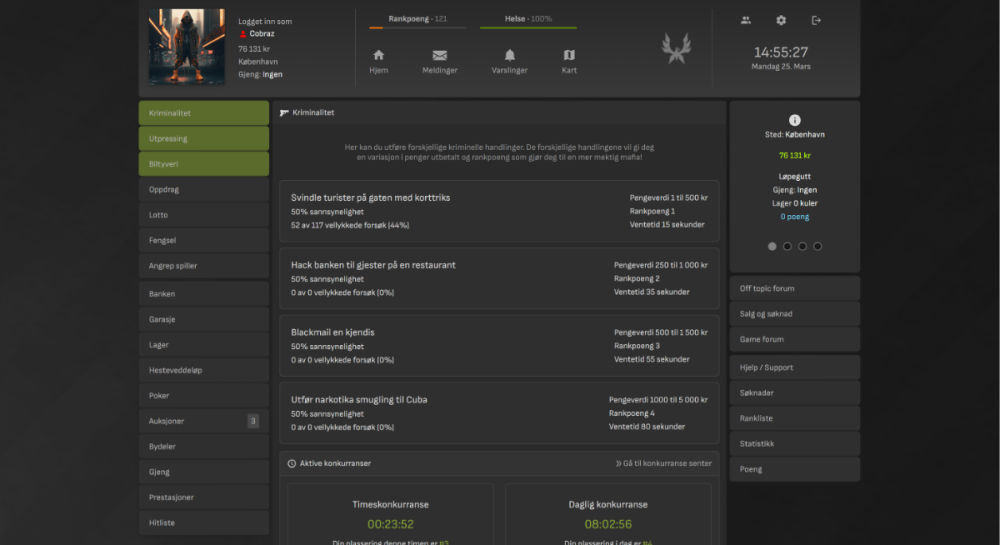Screen dimensions: 1000x545
Task: Open Meldinger envelope icon
Action: click(x=440, y=56)
